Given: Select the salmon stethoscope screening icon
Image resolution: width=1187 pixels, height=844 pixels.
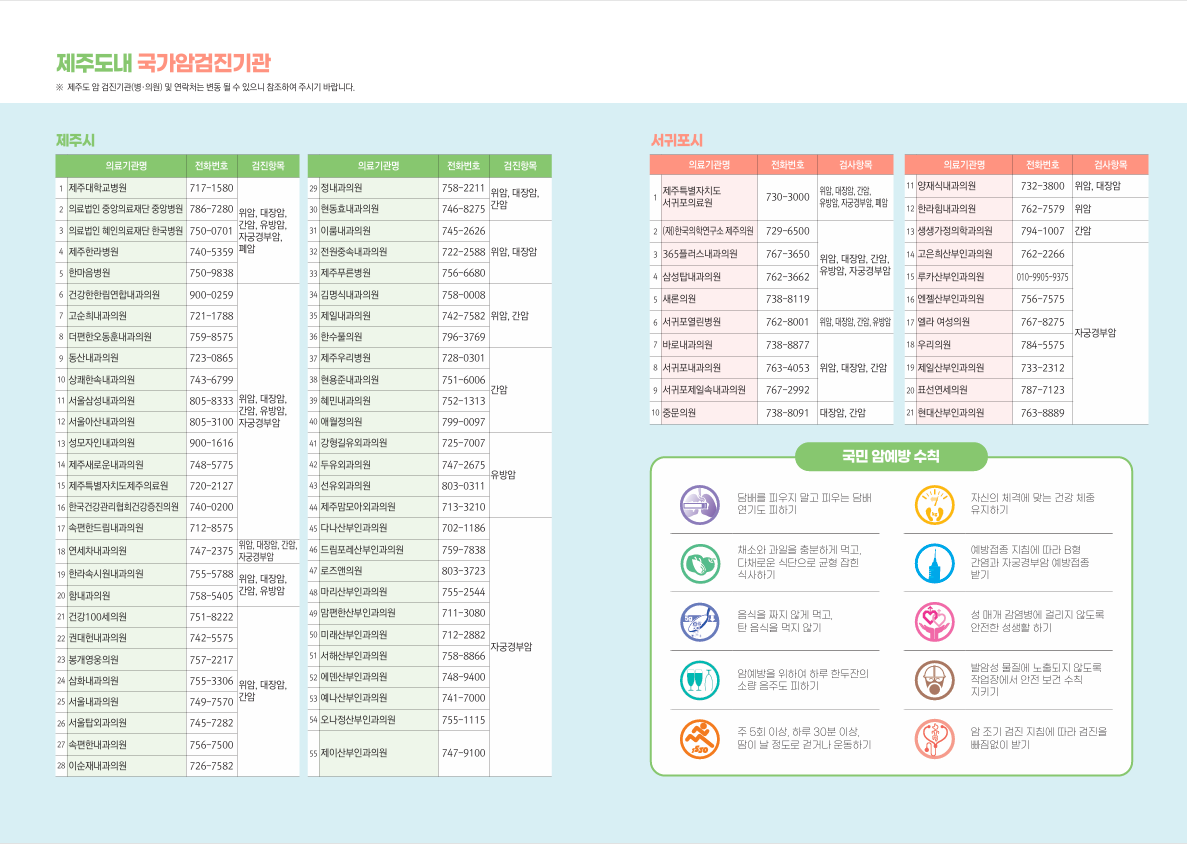Looking at the screenshot, I should (935, 739).
